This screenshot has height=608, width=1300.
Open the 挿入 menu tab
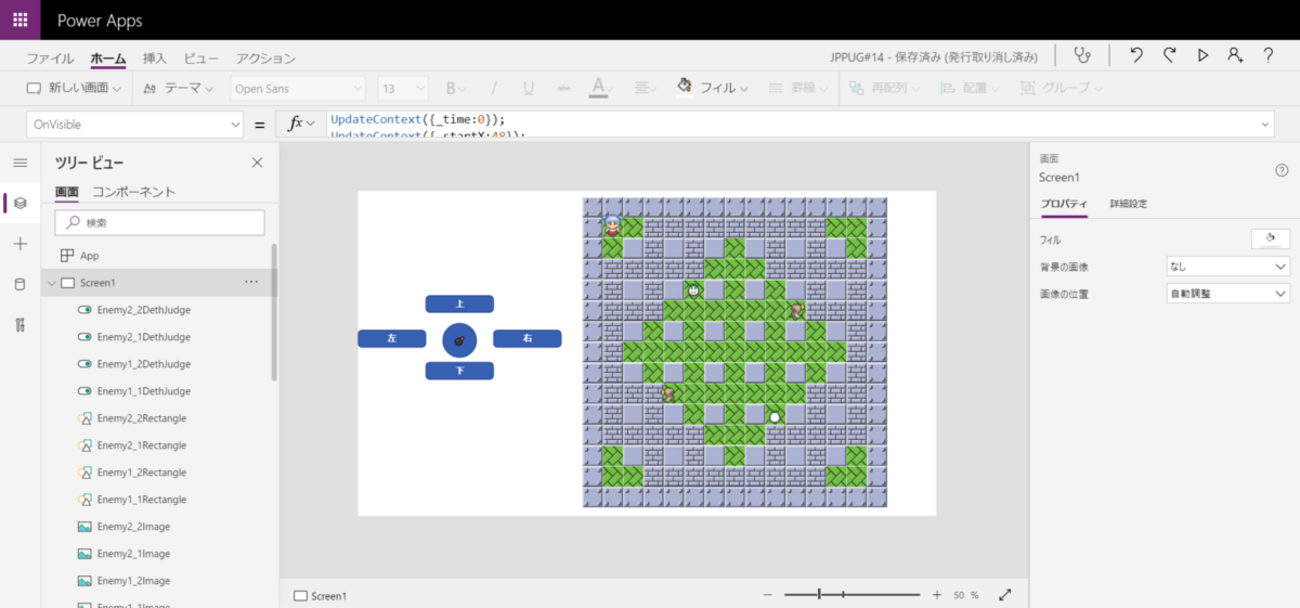[x=155, y=58]
